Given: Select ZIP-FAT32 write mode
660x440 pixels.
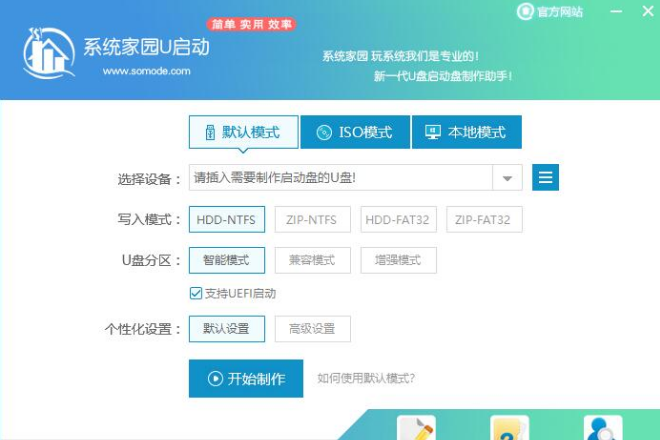Looking at the screenshot, I should pyautogui.click(x=484, y=219).
